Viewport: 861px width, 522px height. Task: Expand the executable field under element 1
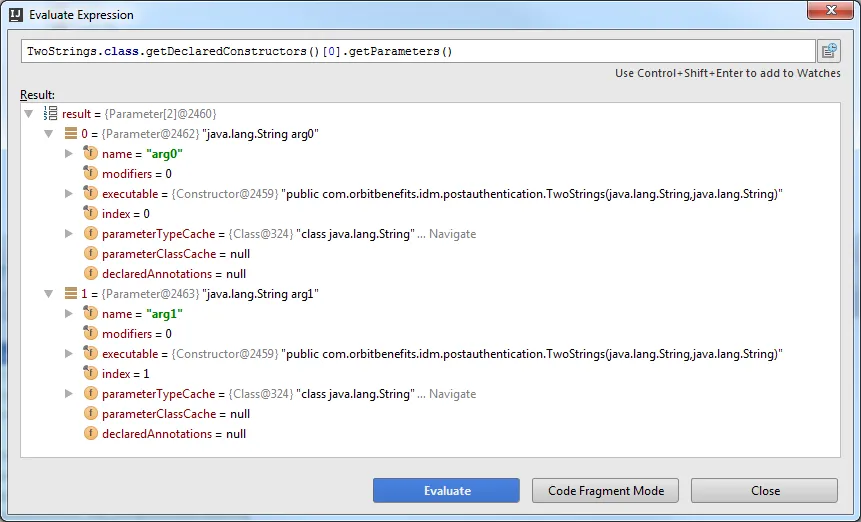[x=69, y=354]
